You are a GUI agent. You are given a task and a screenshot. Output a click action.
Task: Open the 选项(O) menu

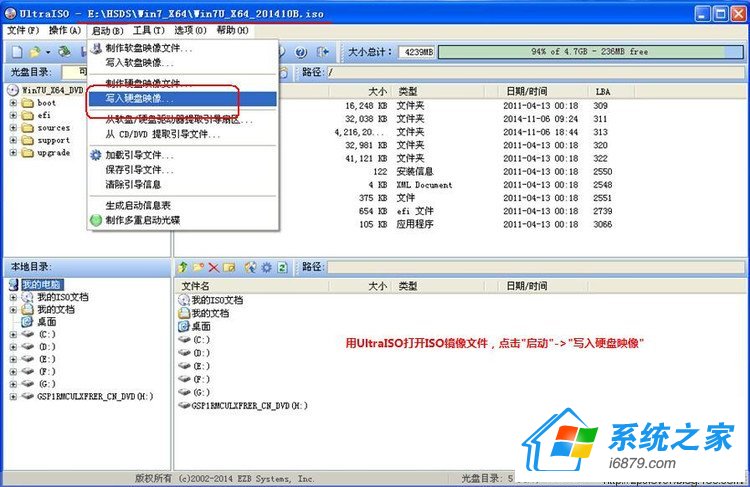[x=190, y=30]
